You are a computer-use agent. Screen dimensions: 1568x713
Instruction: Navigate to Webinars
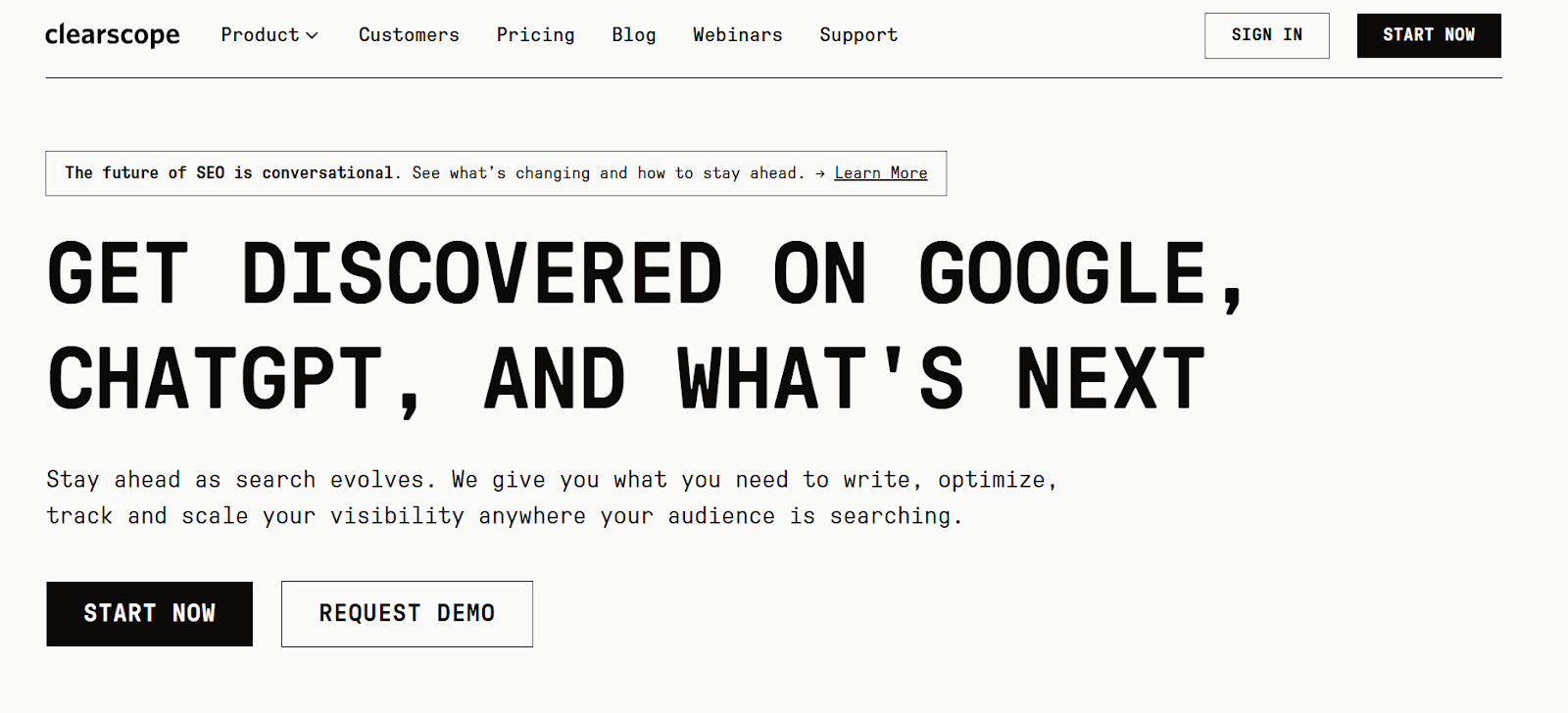(737, 35)
